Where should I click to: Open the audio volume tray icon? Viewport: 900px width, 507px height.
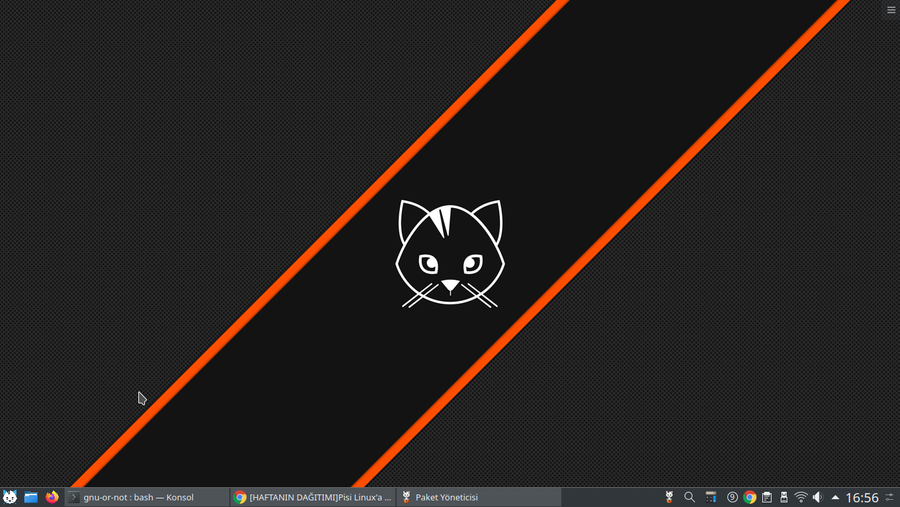coord(818,497)
